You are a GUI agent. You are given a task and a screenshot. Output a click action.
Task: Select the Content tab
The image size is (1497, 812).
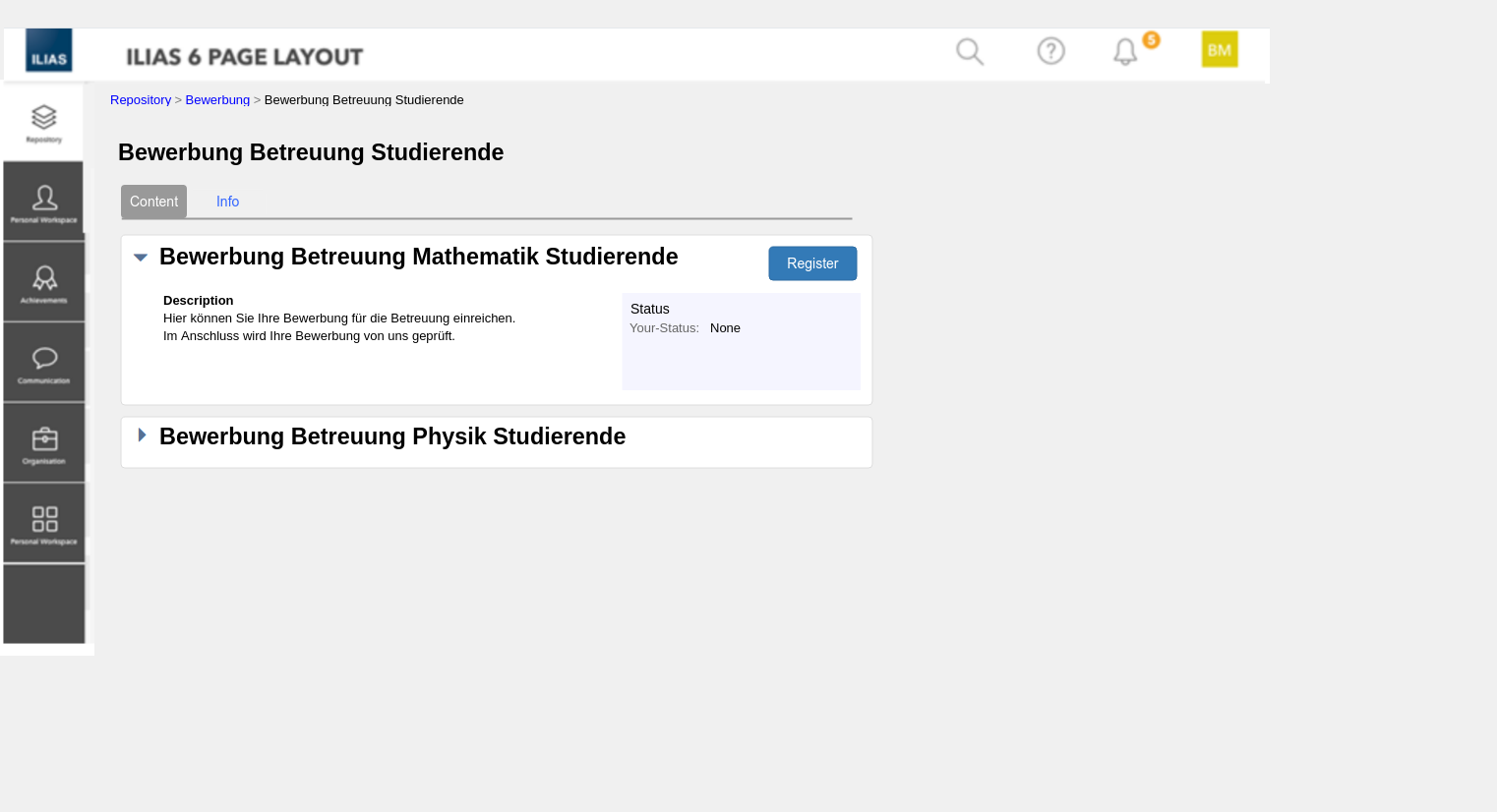tap(153, 202)
